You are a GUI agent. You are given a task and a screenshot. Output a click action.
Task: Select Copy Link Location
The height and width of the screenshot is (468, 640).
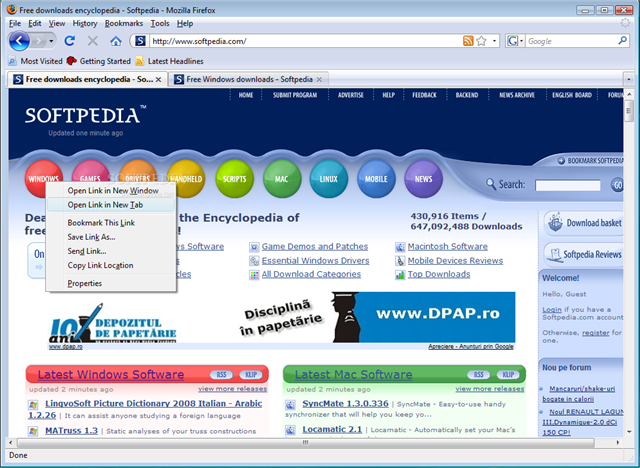111,265
